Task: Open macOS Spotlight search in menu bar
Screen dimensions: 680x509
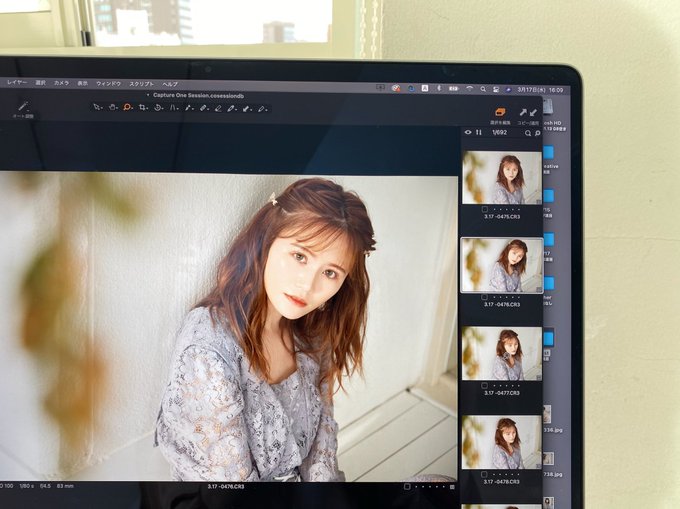Action: click(x=483, y=89)
